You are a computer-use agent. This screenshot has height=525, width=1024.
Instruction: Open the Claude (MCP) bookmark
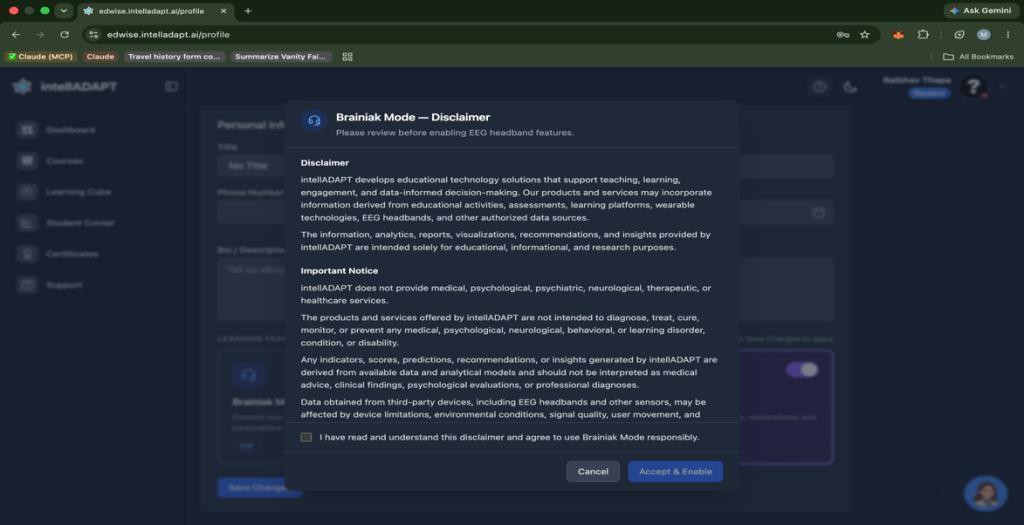point(40,57)
